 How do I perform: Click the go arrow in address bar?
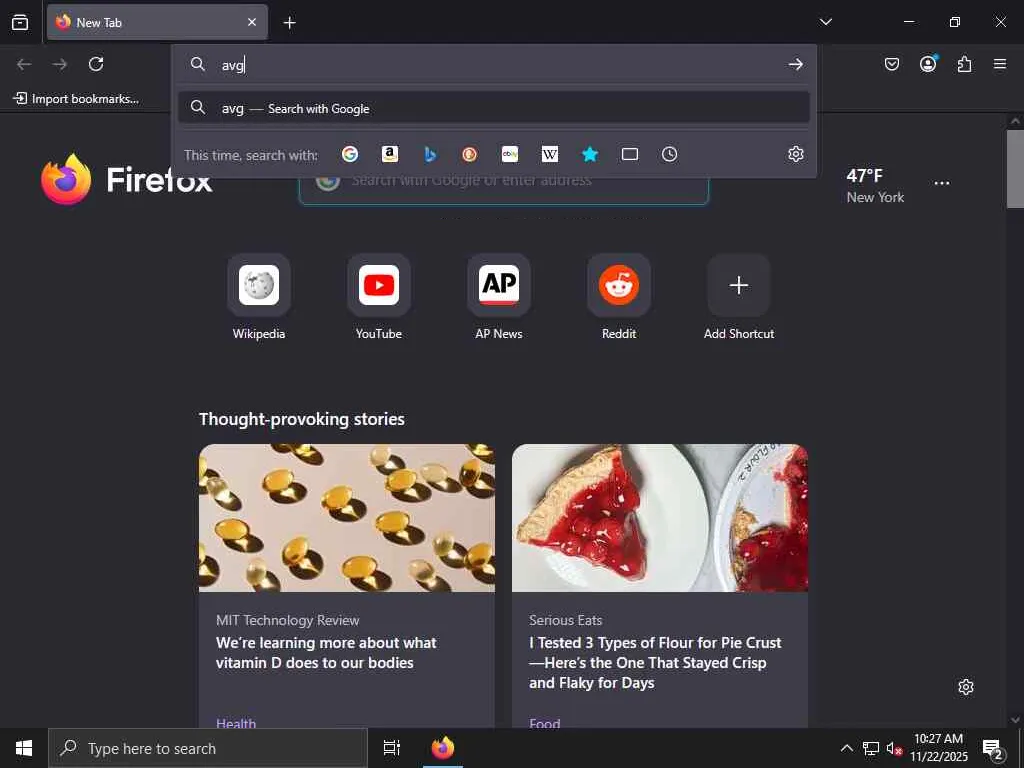[795, 64]
